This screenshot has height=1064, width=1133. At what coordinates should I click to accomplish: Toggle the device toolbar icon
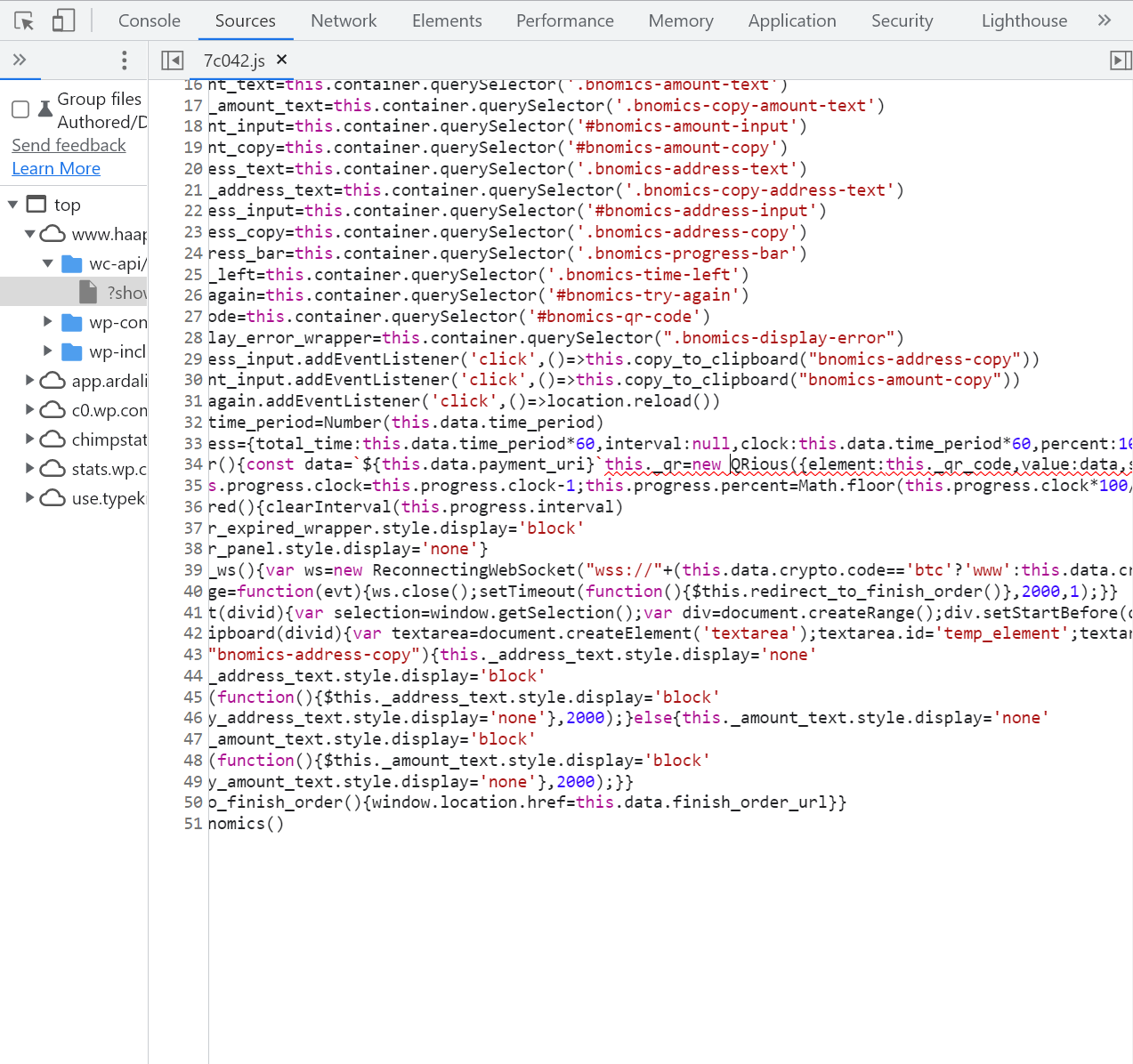click(x=63, y=20)
